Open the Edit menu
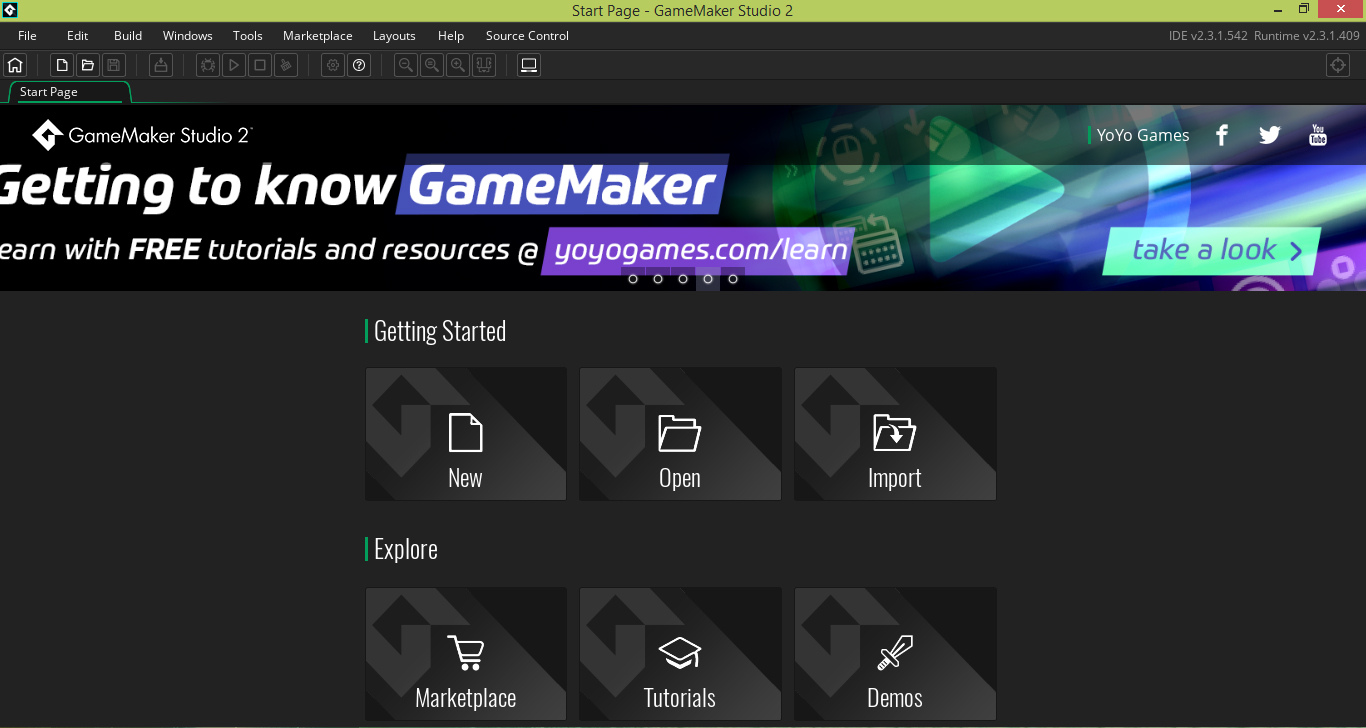The height and width of the screenshot is (728, 1366). 78,36
